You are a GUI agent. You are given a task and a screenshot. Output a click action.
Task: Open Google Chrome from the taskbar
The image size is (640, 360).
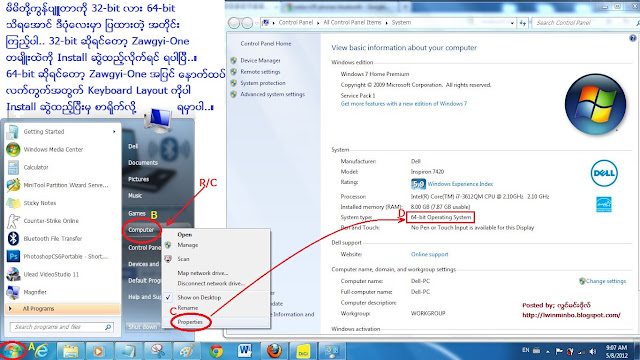click(216, 351)
